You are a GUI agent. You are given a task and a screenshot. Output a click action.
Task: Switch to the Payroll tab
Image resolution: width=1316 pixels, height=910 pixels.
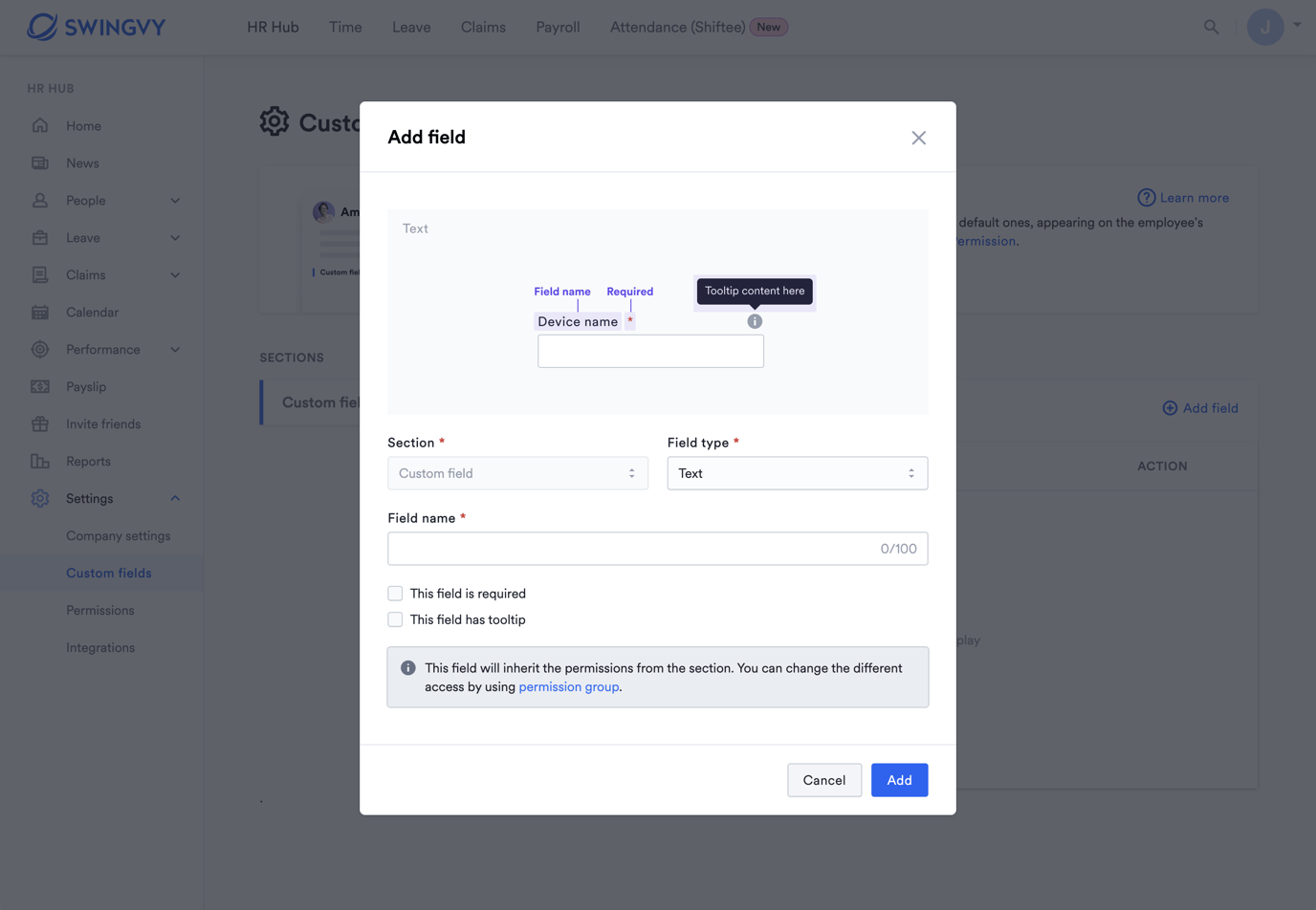(558, 27)
